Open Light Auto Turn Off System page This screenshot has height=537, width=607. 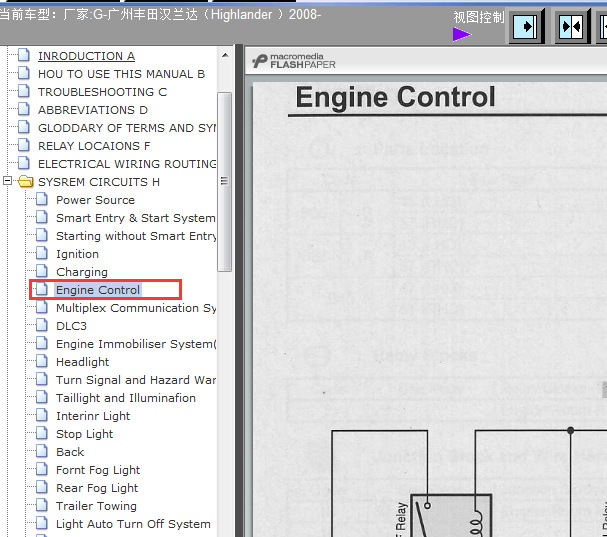[133, 524]
